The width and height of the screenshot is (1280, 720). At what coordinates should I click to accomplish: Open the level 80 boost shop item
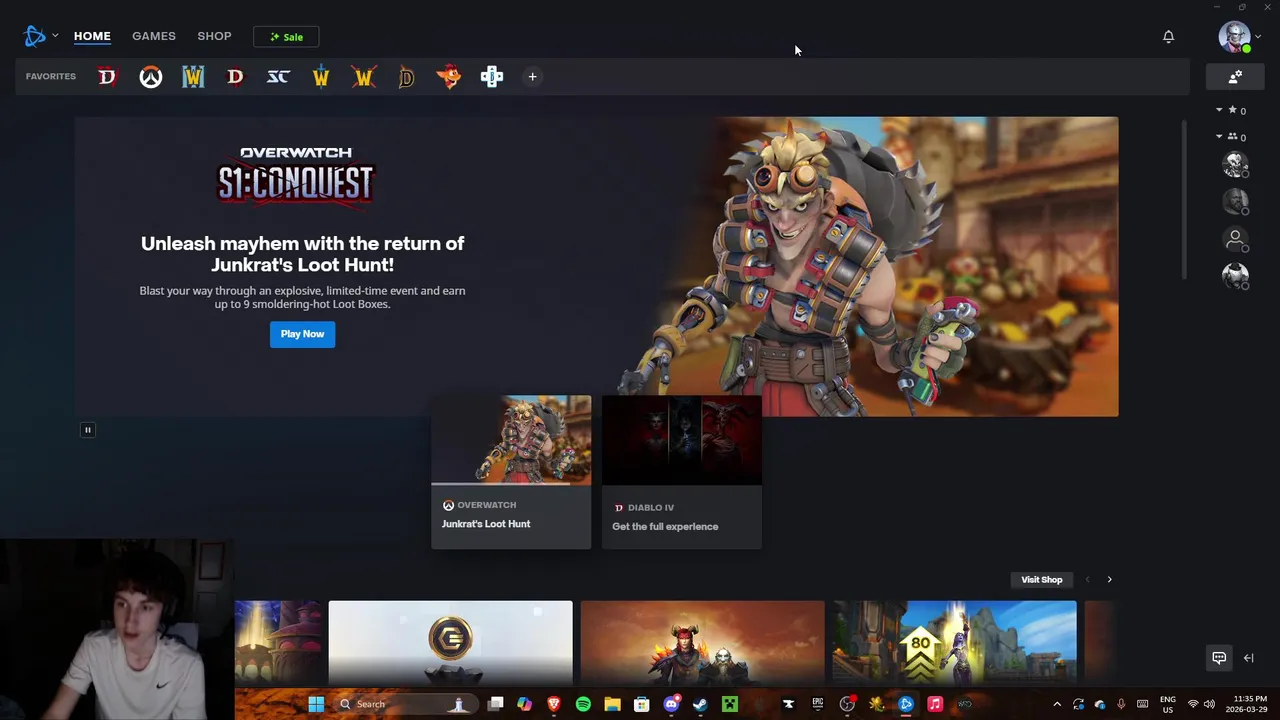click(x=955, y=643)
